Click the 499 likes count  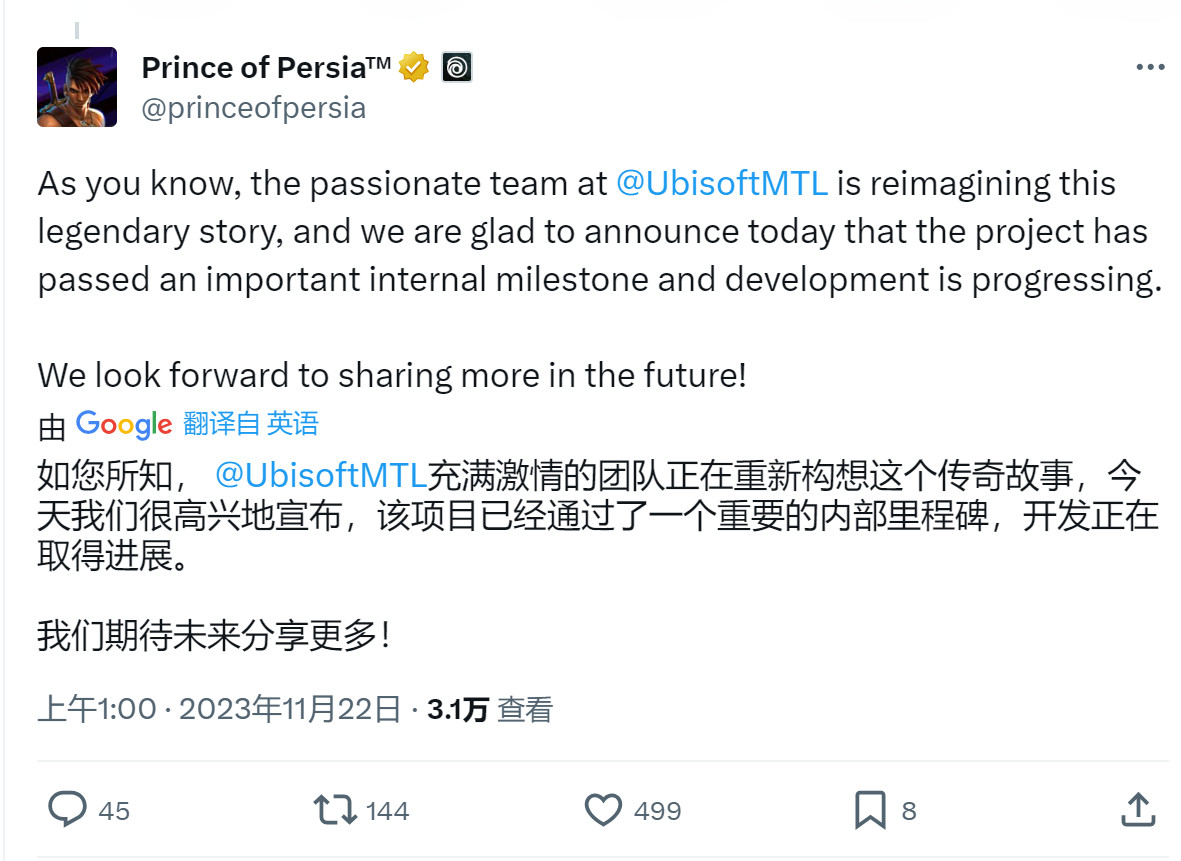[x=657, y=810]
